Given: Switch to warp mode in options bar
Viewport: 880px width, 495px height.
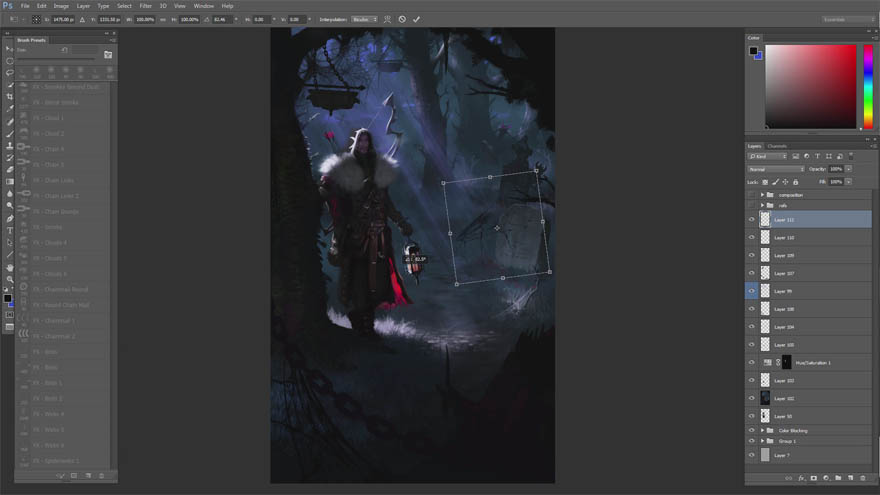Looking at the screenshot, I should [x=387, y=19].
